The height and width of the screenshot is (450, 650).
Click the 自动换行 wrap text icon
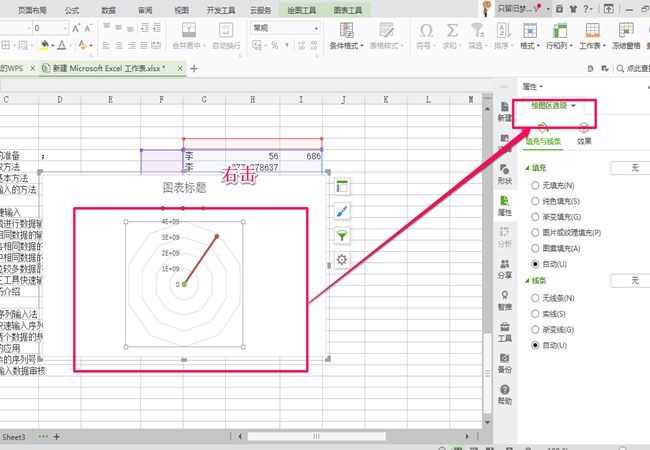[226, 30]
